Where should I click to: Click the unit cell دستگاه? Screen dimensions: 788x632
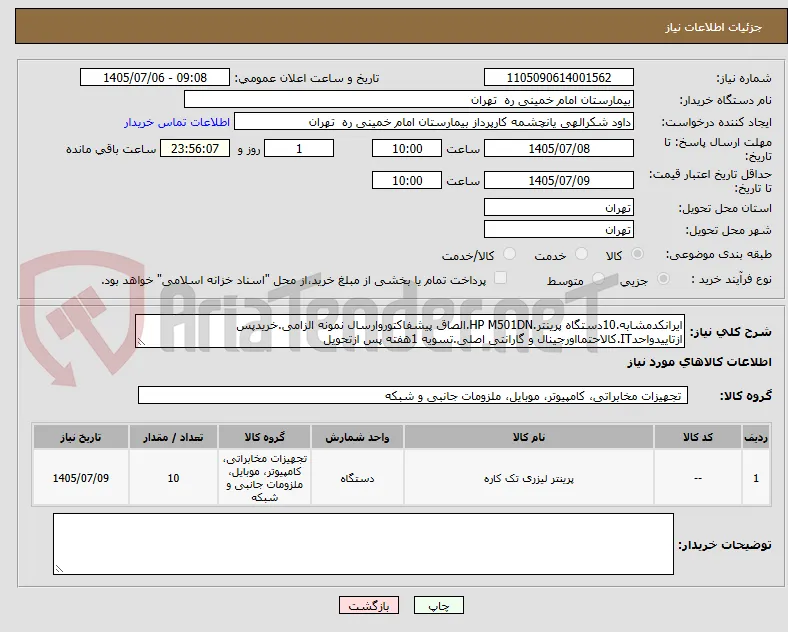357,478
